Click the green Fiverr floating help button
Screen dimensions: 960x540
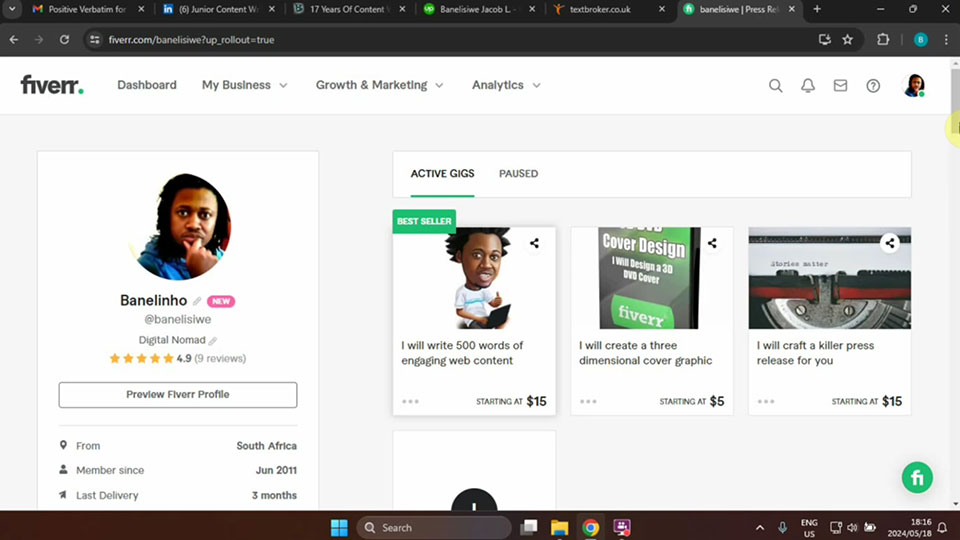click(x=917, y=478)
